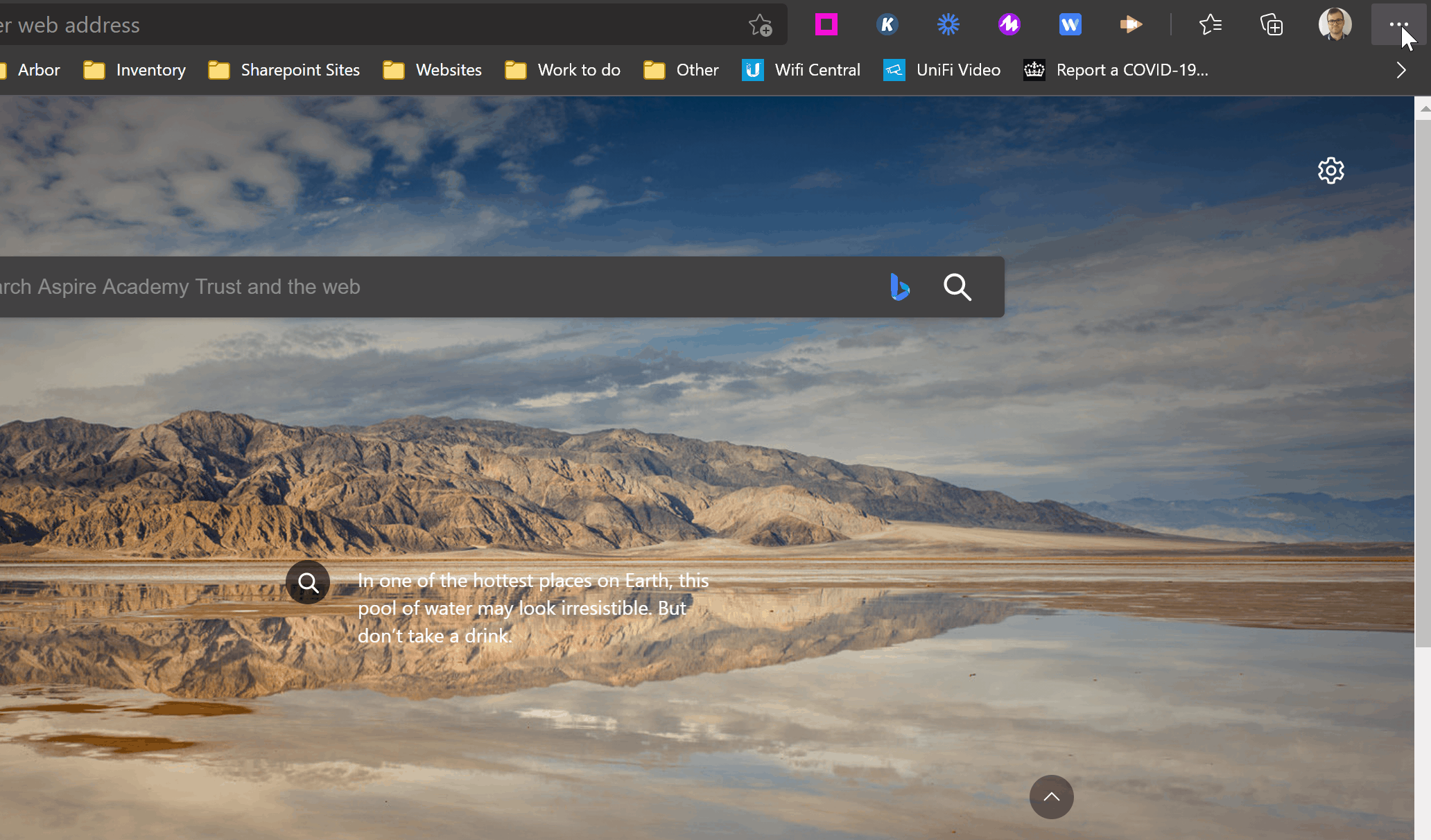
Task: Open the Favorites list icon
Action: coord(1210,25)
